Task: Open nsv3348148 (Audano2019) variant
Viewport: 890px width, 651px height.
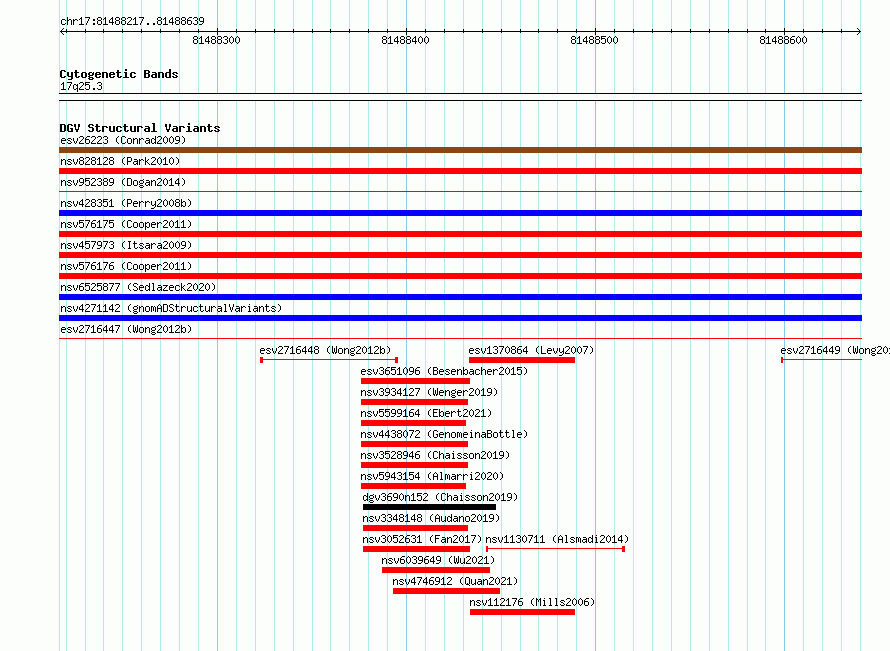Action: pyautogui.click(x=431, y=518)
